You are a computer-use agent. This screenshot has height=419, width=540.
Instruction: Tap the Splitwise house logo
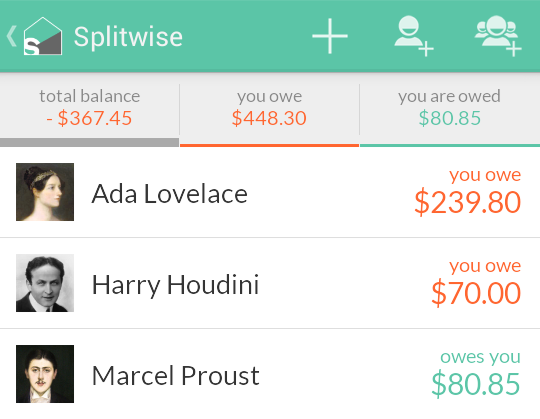pos(43,36)
